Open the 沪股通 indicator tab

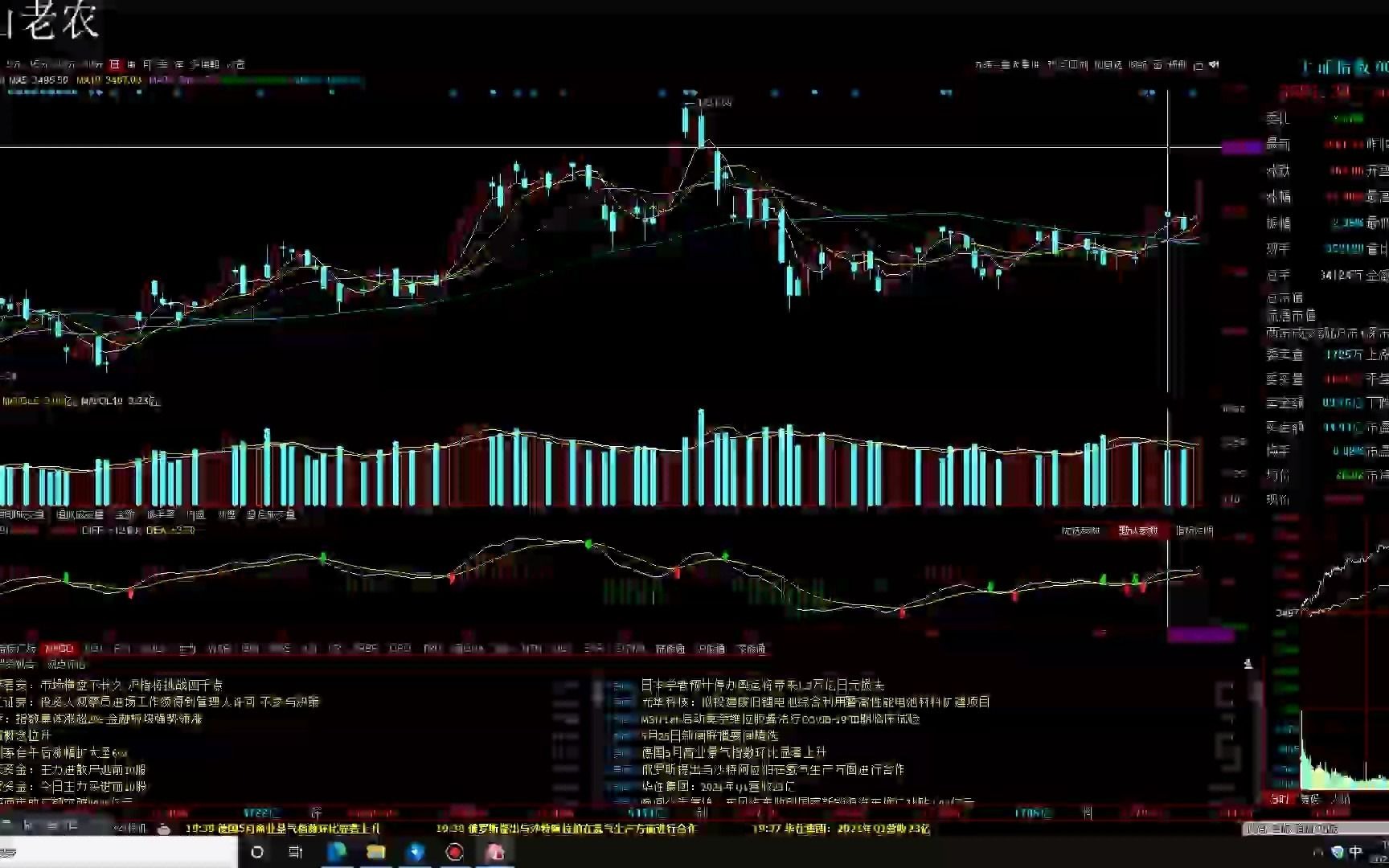pyautogui.click(x=711, y=649)
